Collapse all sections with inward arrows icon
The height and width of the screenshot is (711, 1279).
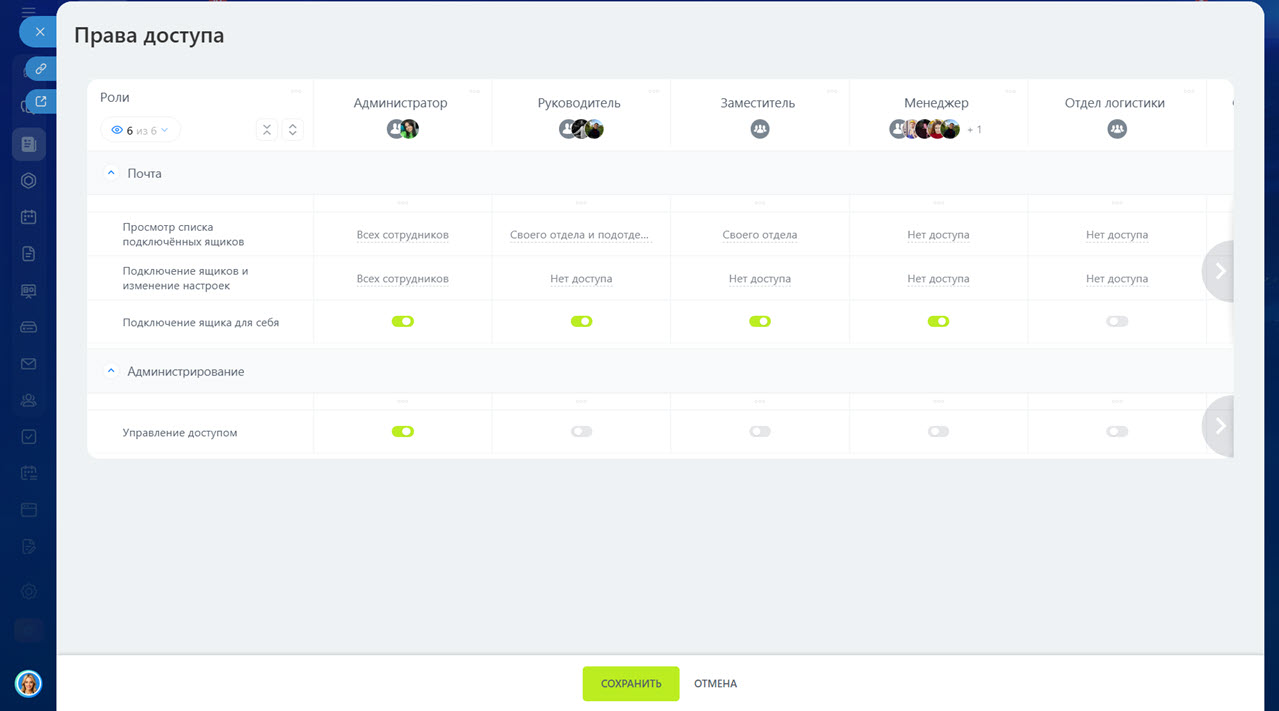tap(267, 130)
